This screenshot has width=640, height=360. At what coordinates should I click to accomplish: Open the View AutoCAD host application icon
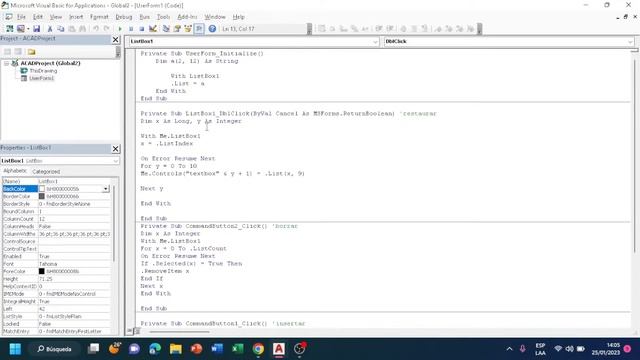[9, 29]
